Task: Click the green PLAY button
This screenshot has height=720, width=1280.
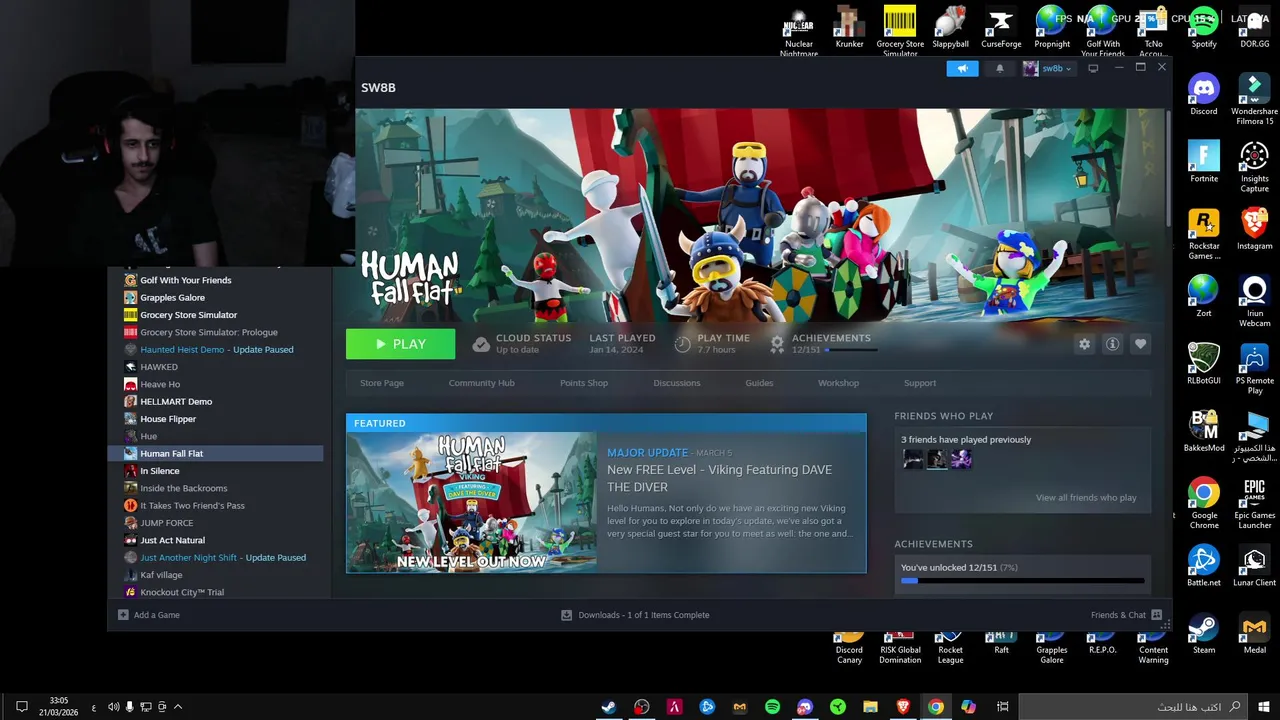Action: pyautogui.click(x=400, y=344)
